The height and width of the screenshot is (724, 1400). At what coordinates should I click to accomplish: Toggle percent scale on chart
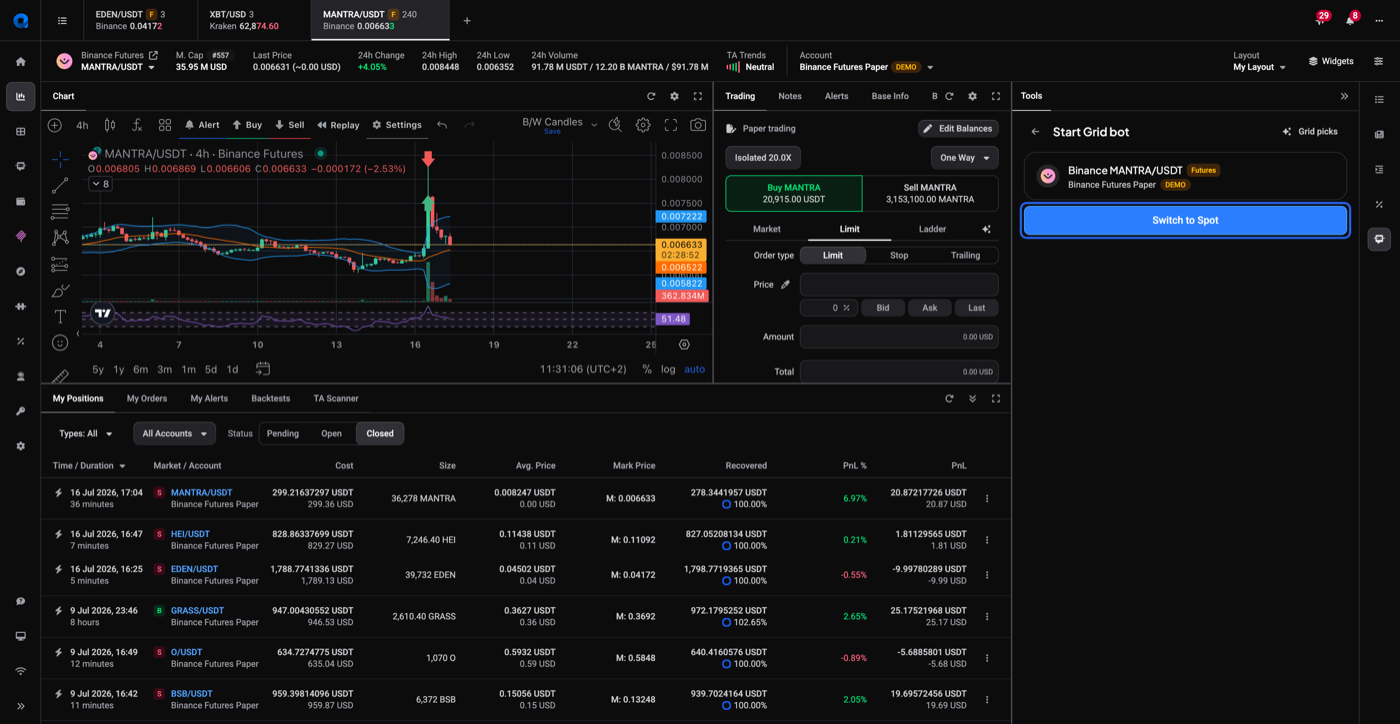pyautogui.click(x=647, y=369)
